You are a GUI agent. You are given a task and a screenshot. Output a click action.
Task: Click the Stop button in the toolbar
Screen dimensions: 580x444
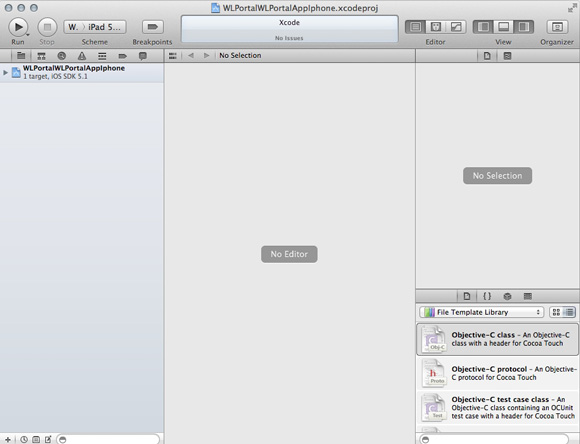47,27
